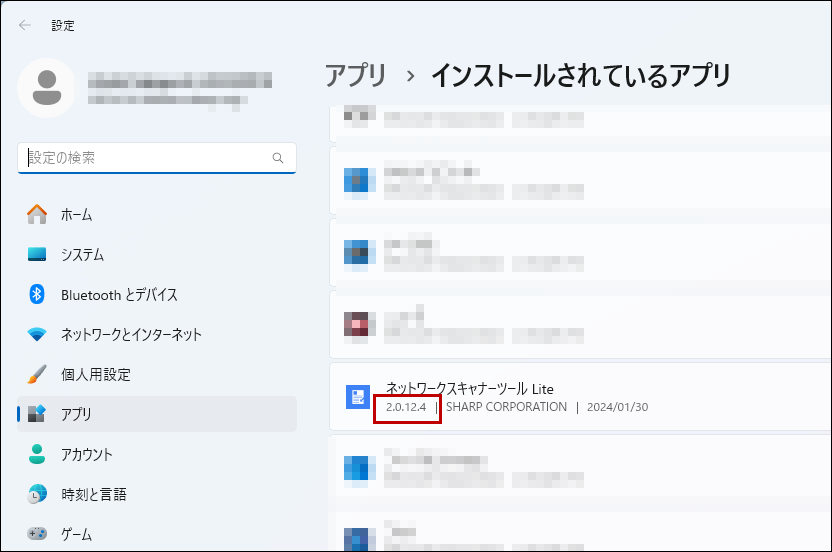The image size is (832, 552).
Task: Click インストールされているアプリ page heading
Action: (581, 75)
